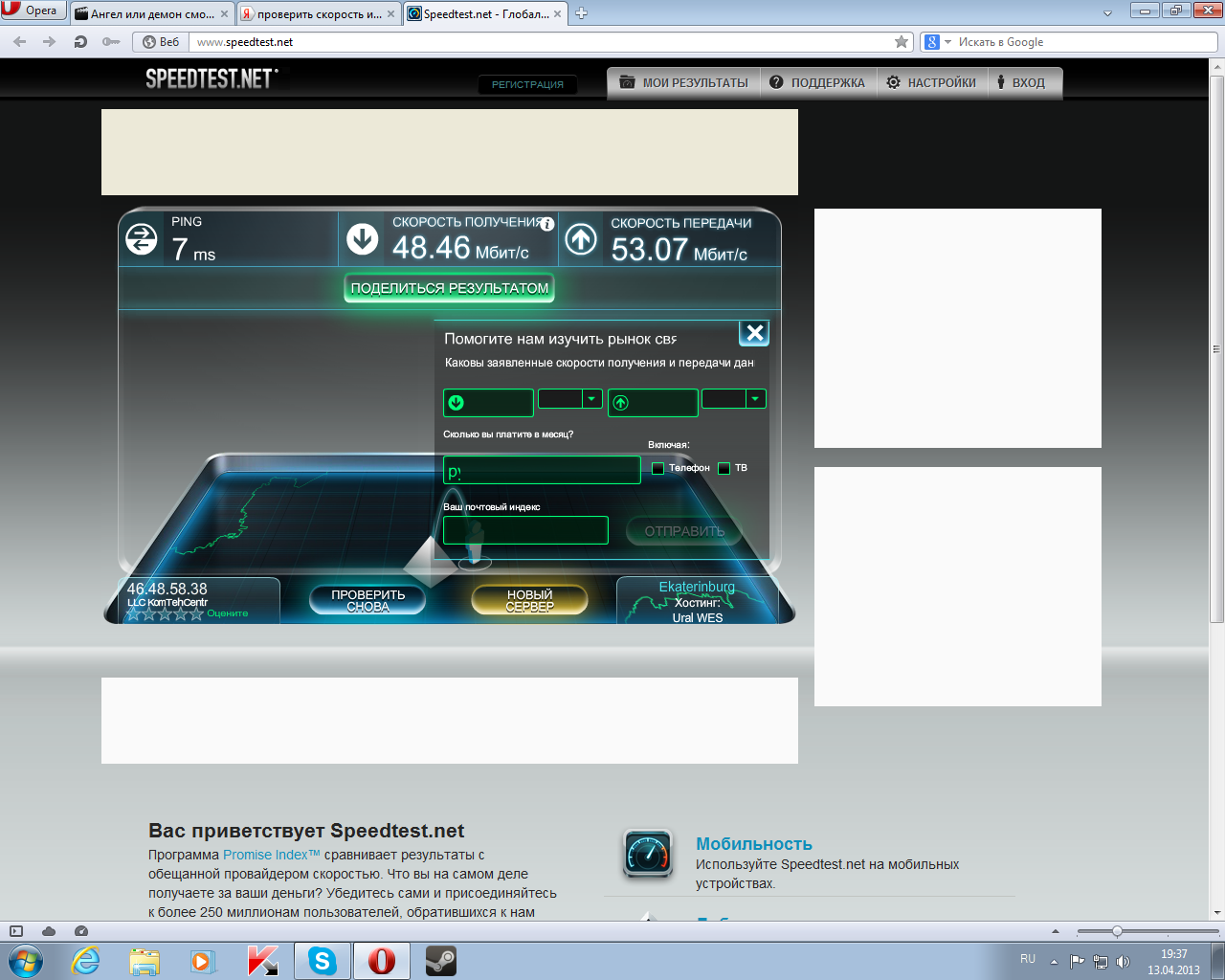The height and width of the screenshot is (980, 1225).
Task: Focus the monthly payment input field
Action: point(542,470)
